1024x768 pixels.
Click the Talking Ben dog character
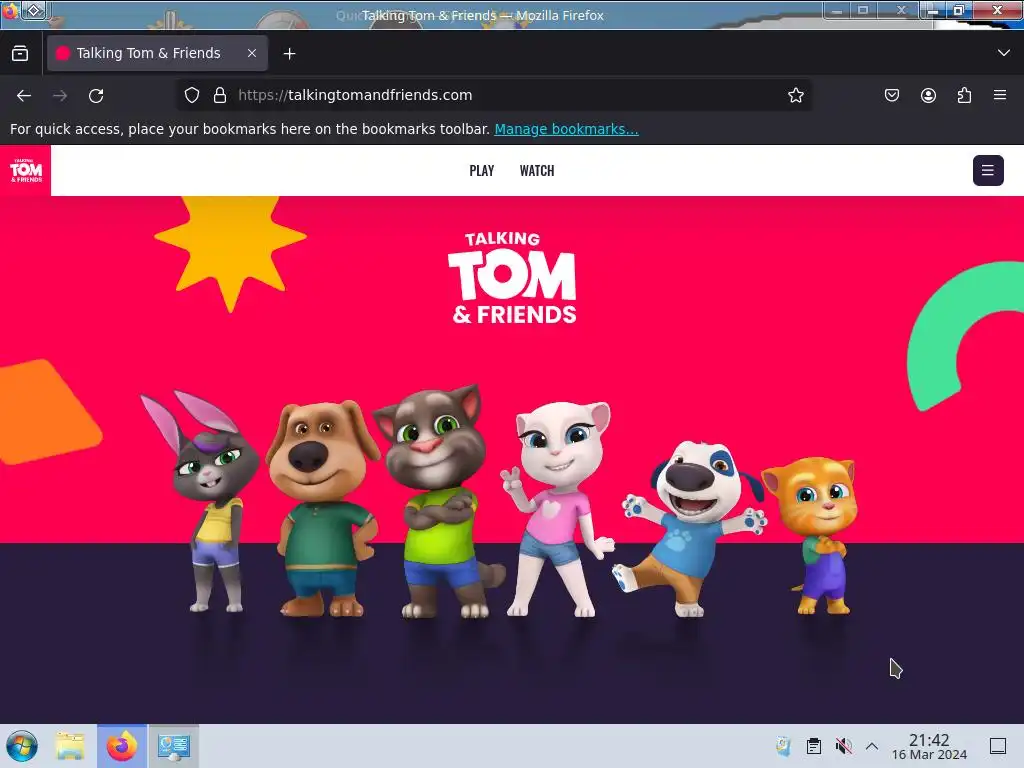pos(323,509)
